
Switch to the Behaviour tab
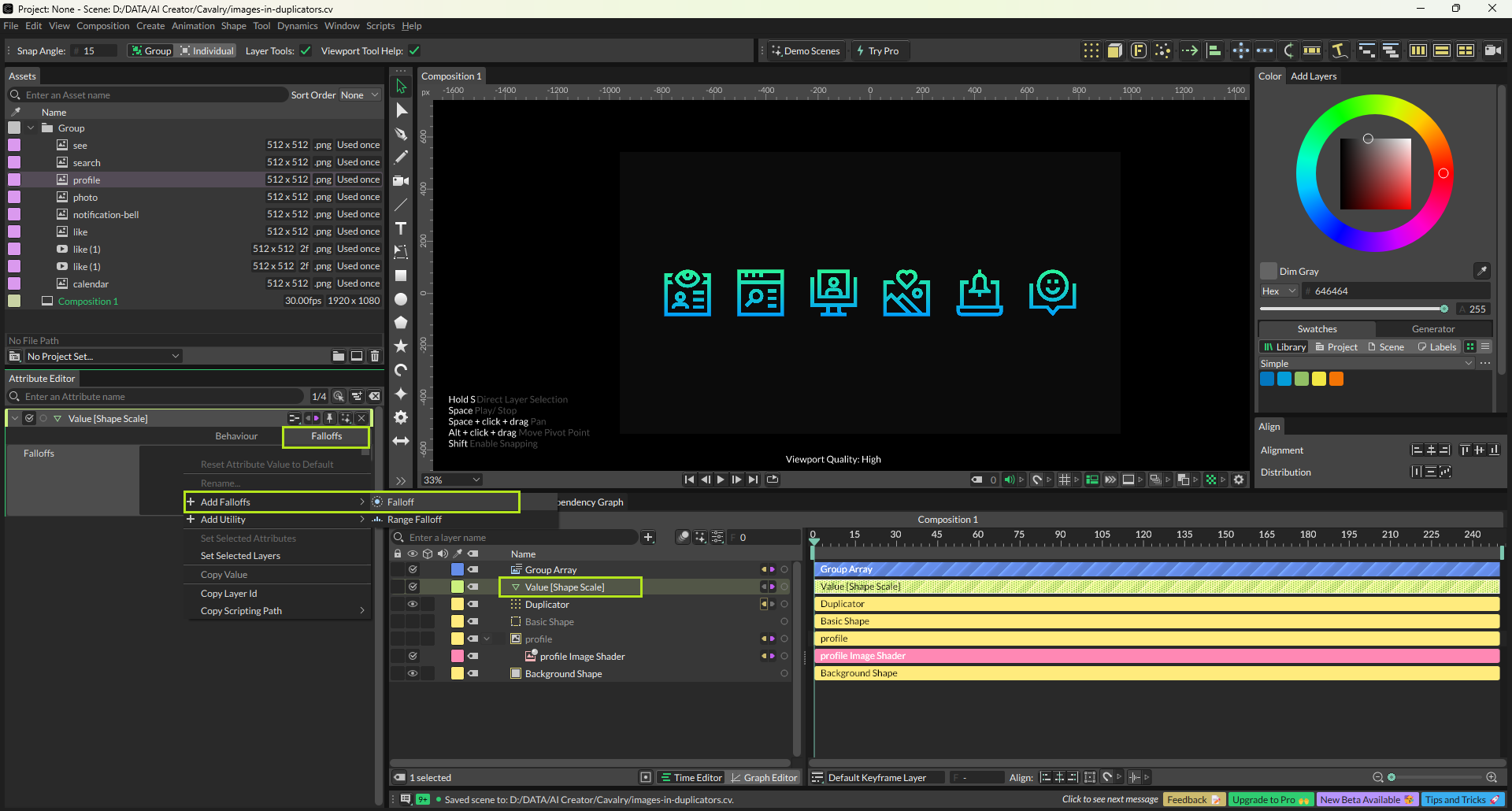236,436
